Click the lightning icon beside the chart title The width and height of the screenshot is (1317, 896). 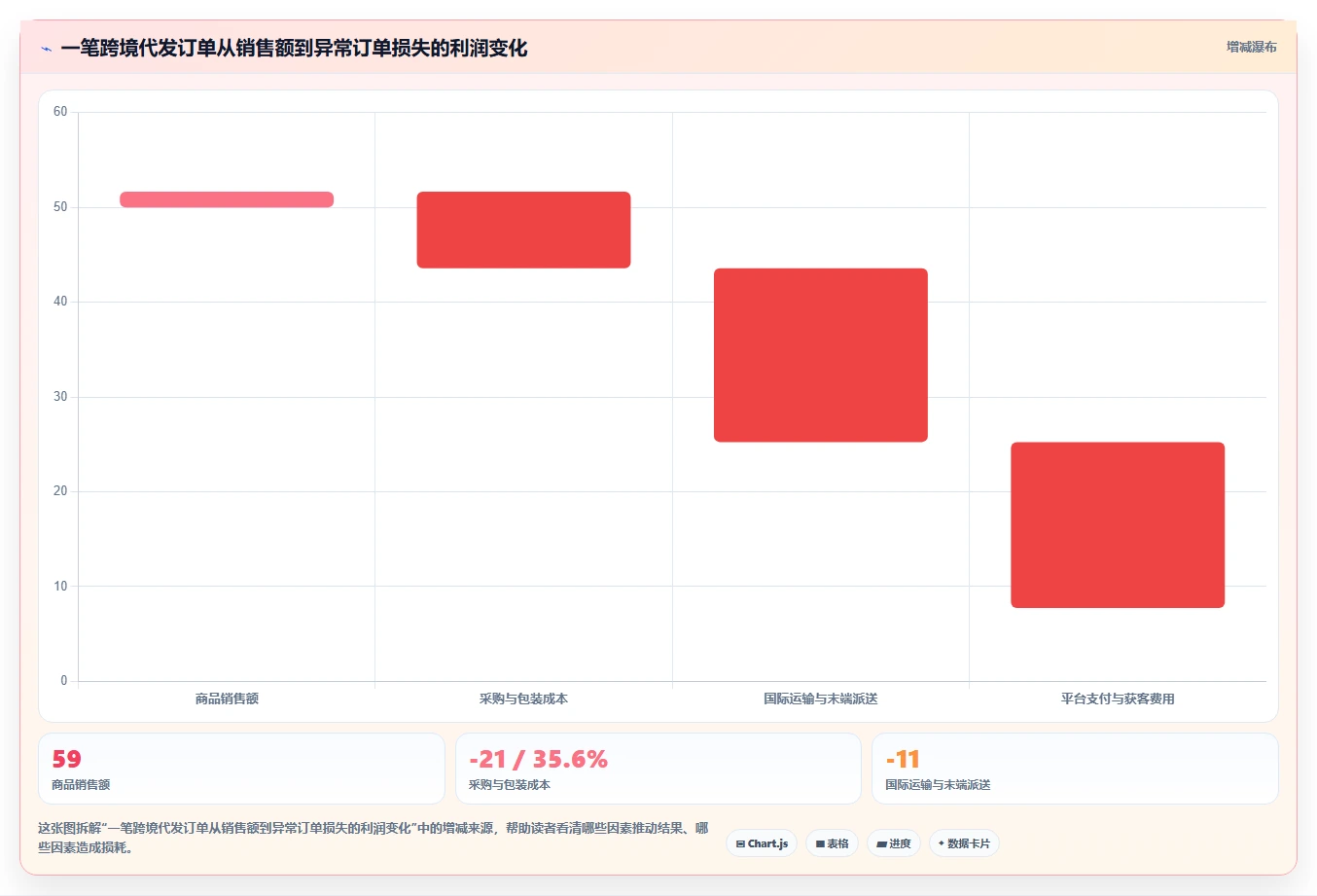(46, 49)
